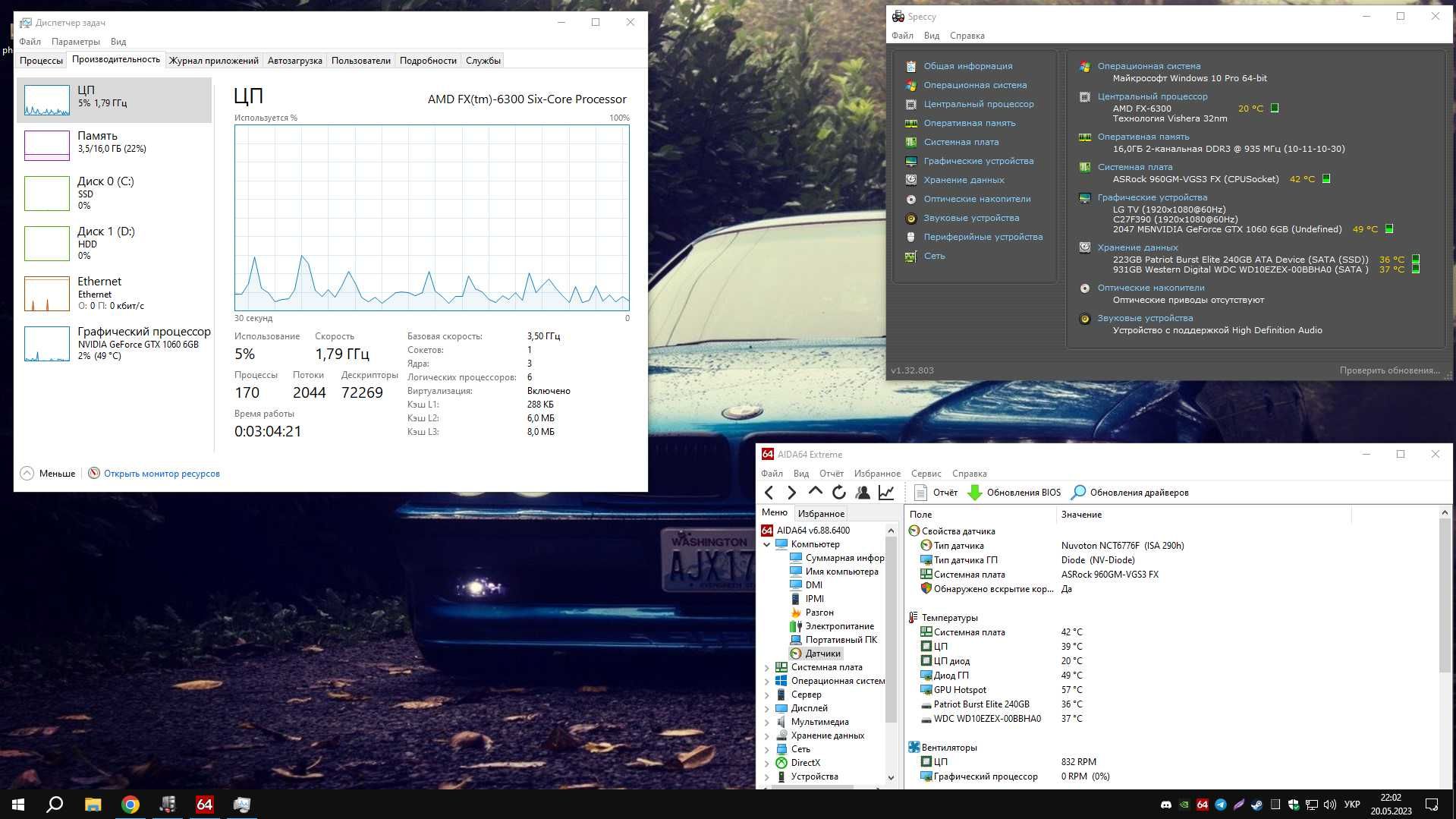The height and width of the screenshot is (819, 1456).
Task: Switch to Автозагрузка tab
Action: [294, 61]
